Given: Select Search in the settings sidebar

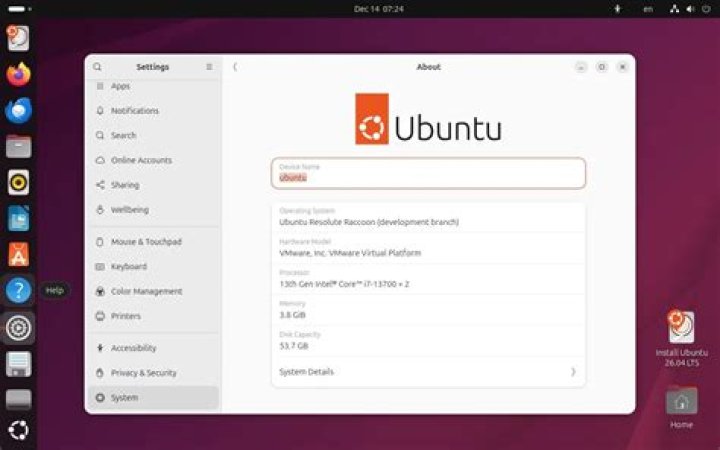Looking at the screenshot, I should coord(153,135).
